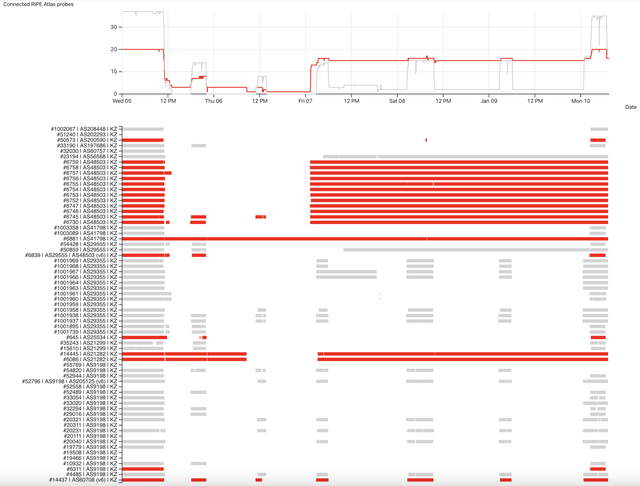
Task: Select probe row #32294 | AS9198 | KZ
Action: (x=90, y=408)
